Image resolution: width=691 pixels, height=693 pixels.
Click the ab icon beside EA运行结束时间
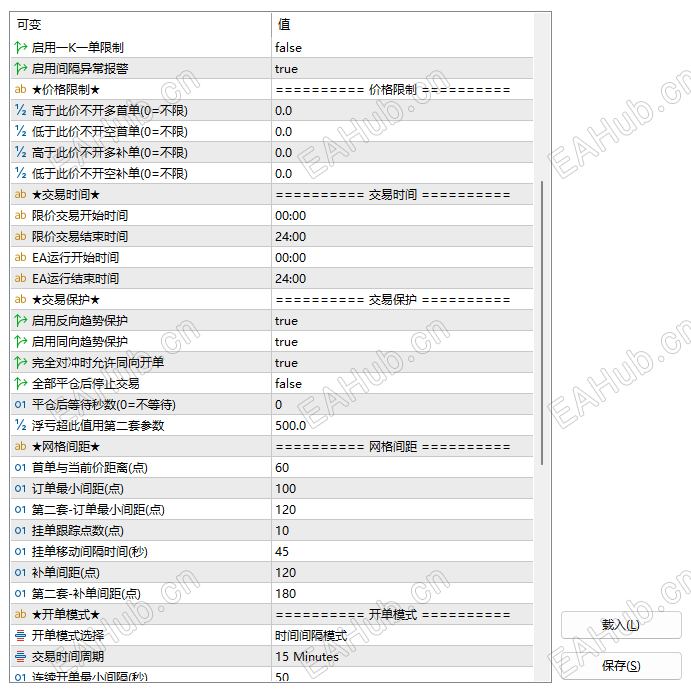[x=20, y=278]
